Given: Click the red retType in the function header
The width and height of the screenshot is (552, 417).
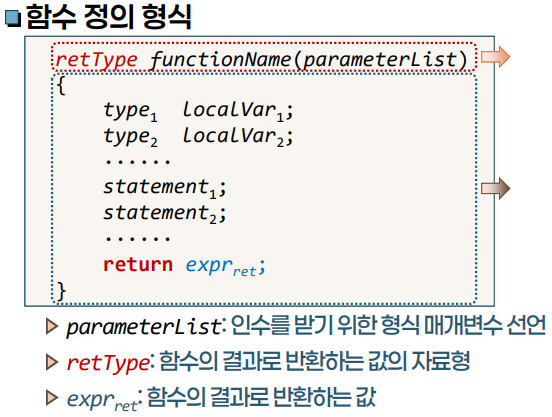Looking at the screenshot, I should coord(96,60).
